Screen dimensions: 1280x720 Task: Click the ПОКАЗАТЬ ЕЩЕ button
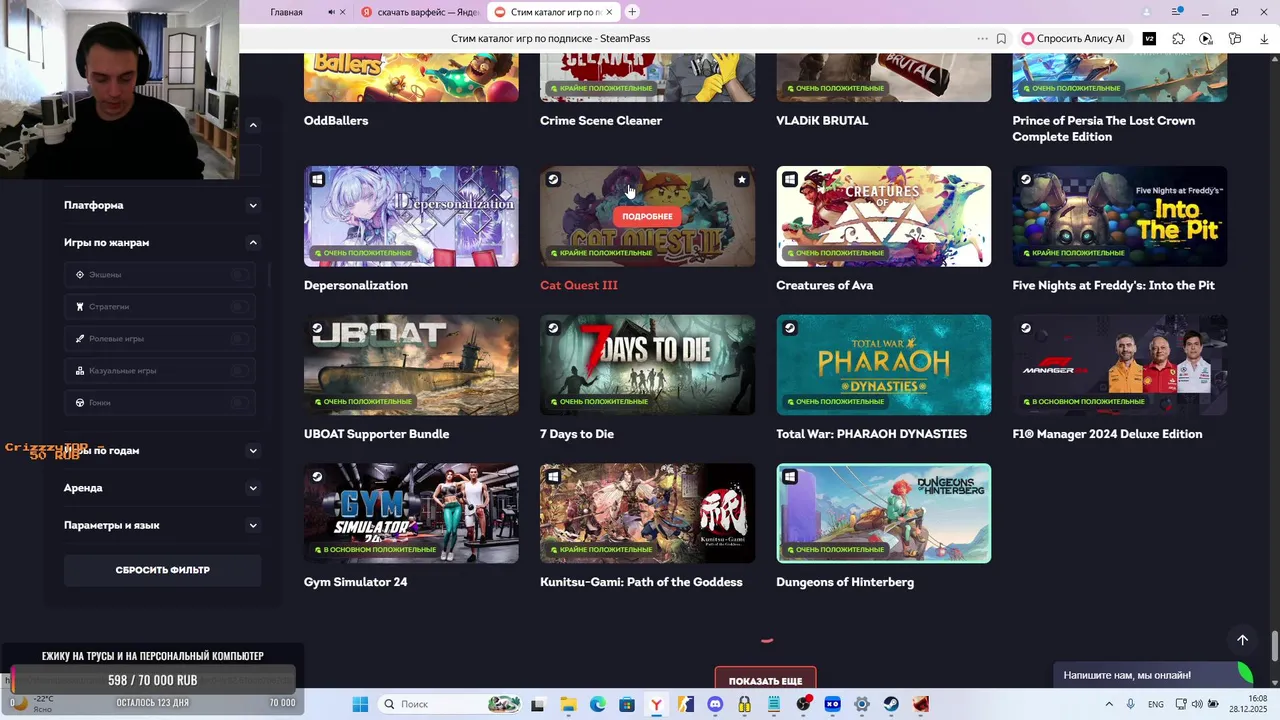click(765, 680)
